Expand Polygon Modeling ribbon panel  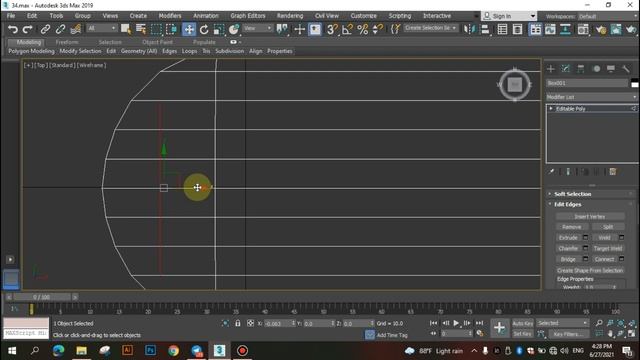[x=31, y=51]
